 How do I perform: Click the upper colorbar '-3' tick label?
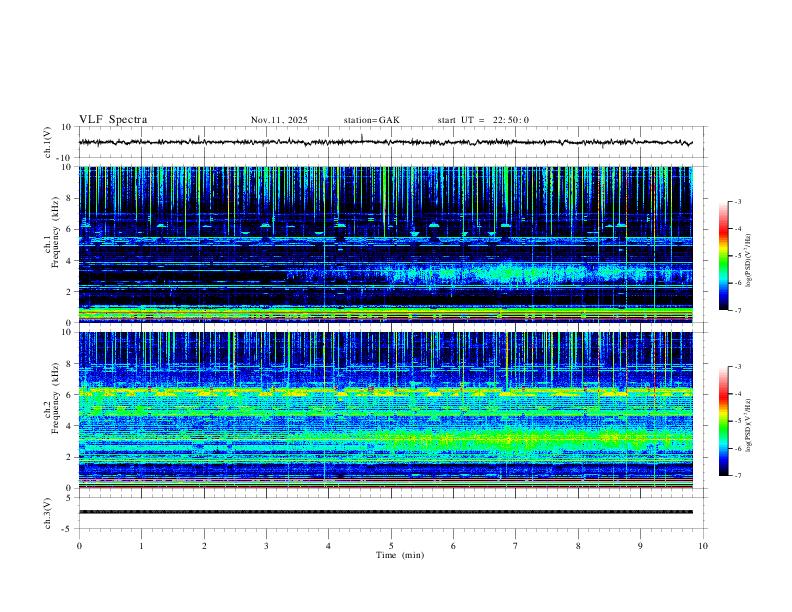[x=737, y=201]
